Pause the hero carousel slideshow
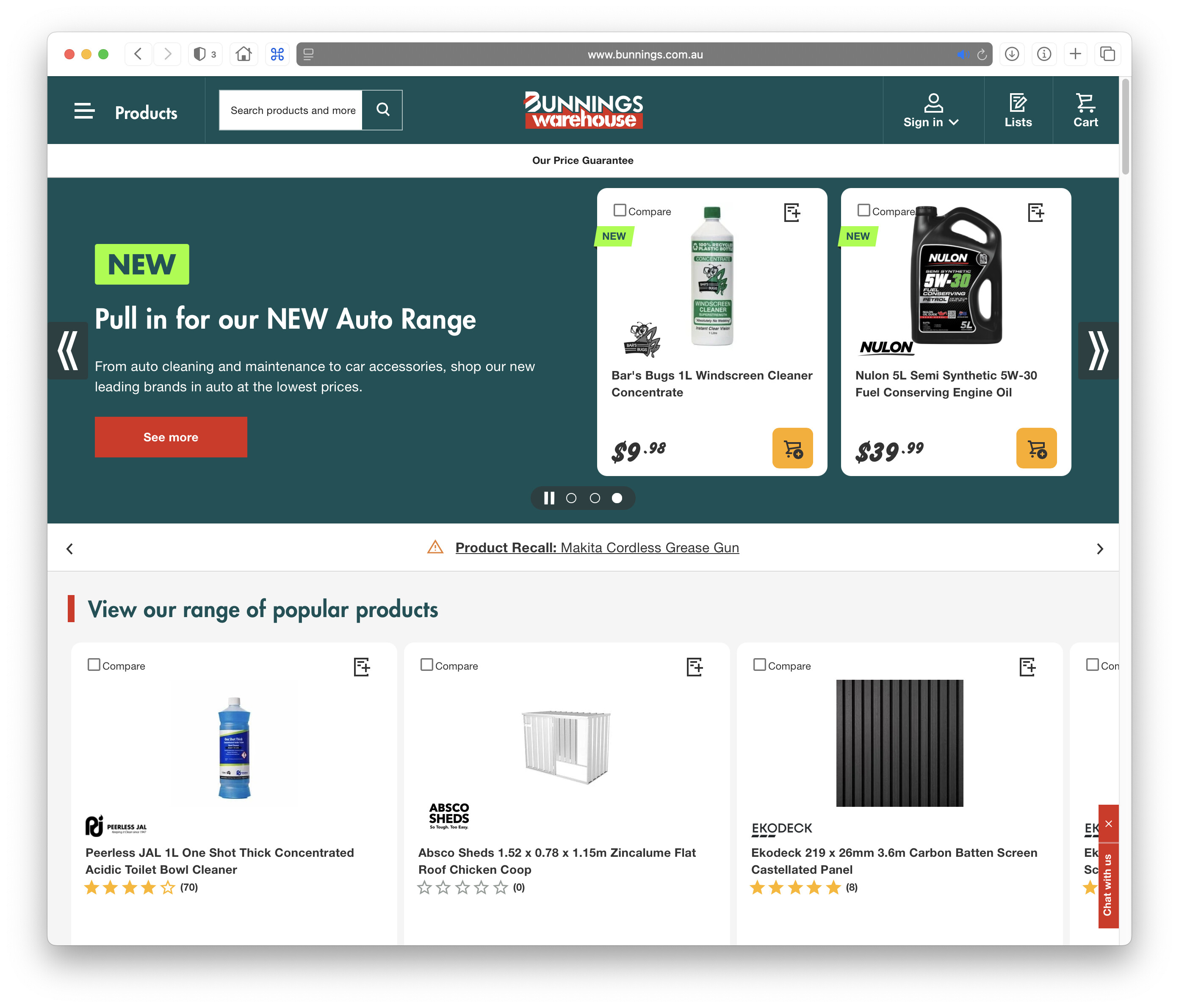This screenshot has height=1008, width=1179. point(548,498)
